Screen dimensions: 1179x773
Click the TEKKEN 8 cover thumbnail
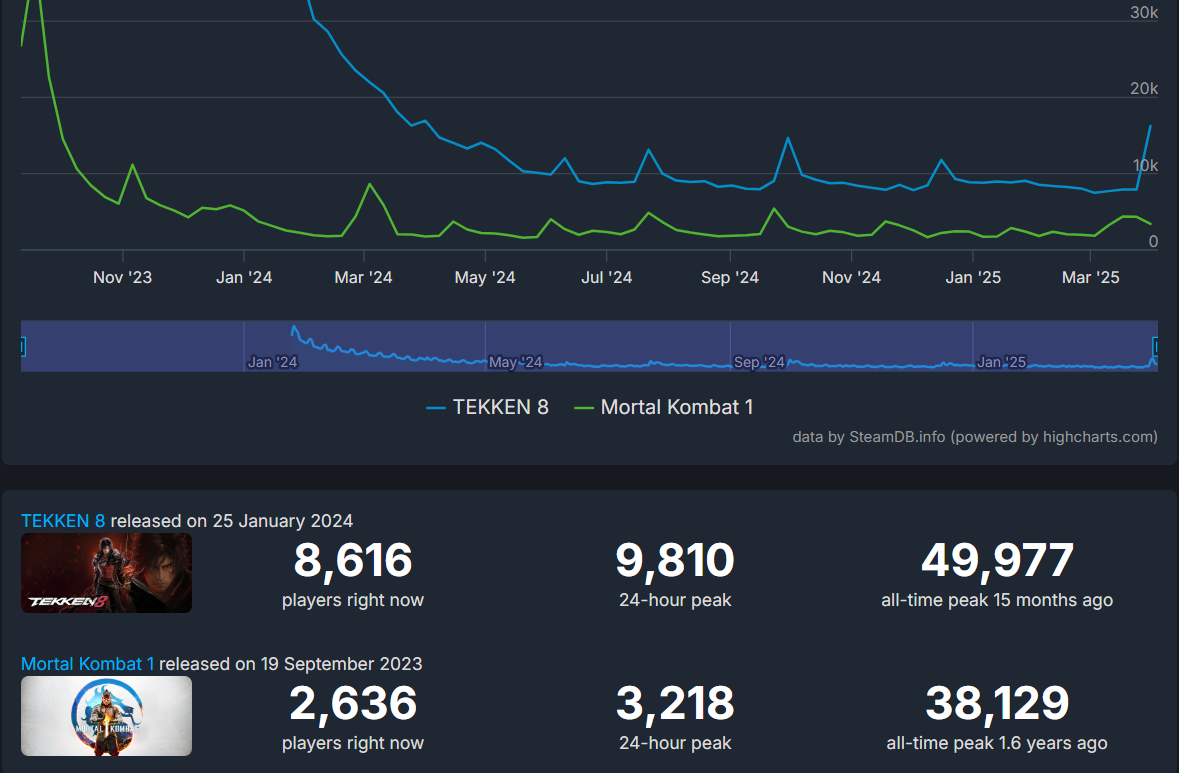pos(106,573)
